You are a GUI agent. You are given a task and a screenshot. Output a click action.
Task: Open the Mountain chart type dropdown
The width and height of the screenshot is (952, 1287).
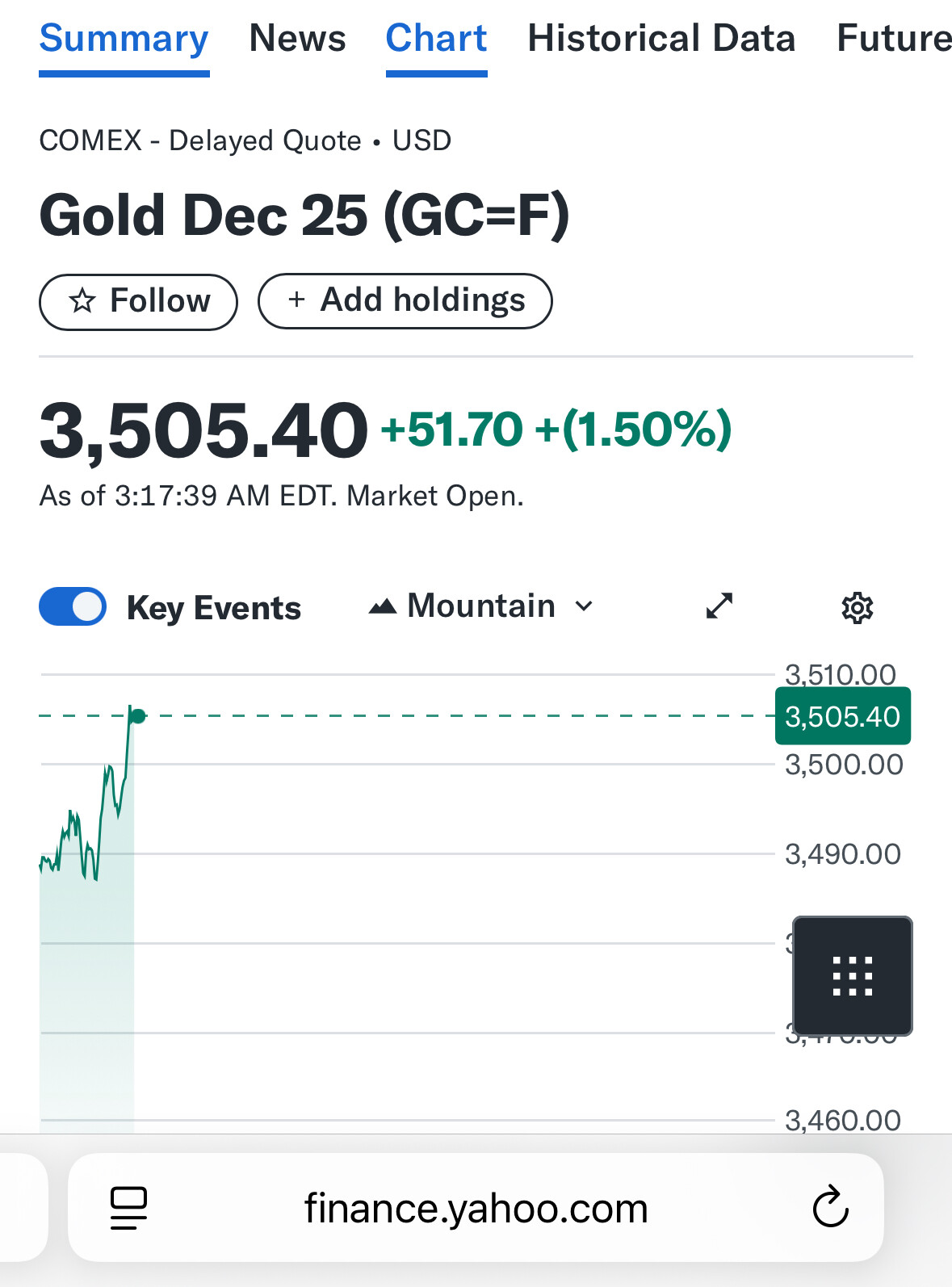pyautogui.click(x=481, y=606)
